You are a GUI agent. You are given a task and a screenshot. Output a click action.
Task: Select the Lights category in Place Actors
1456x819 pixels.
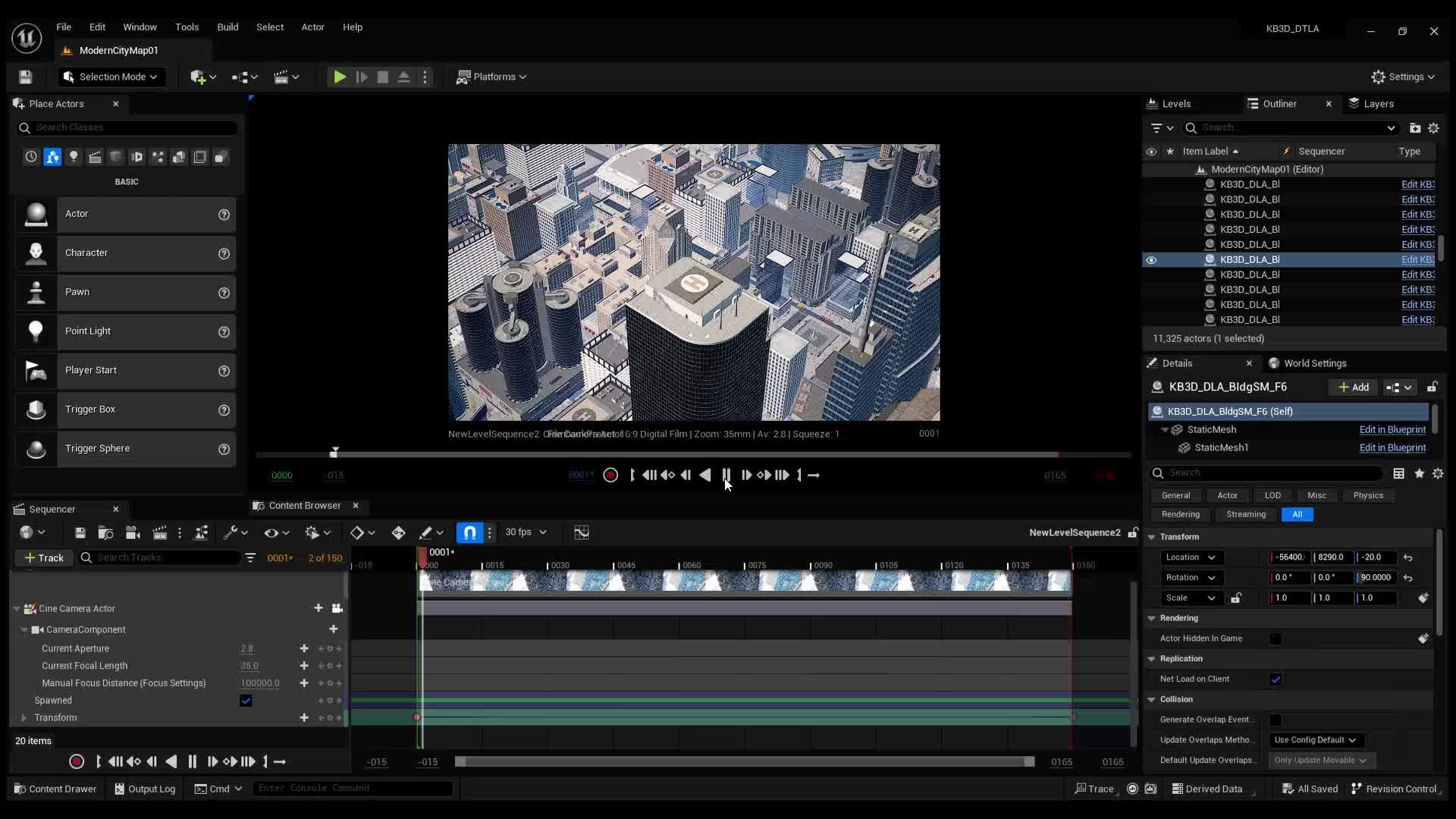[74, 157]
